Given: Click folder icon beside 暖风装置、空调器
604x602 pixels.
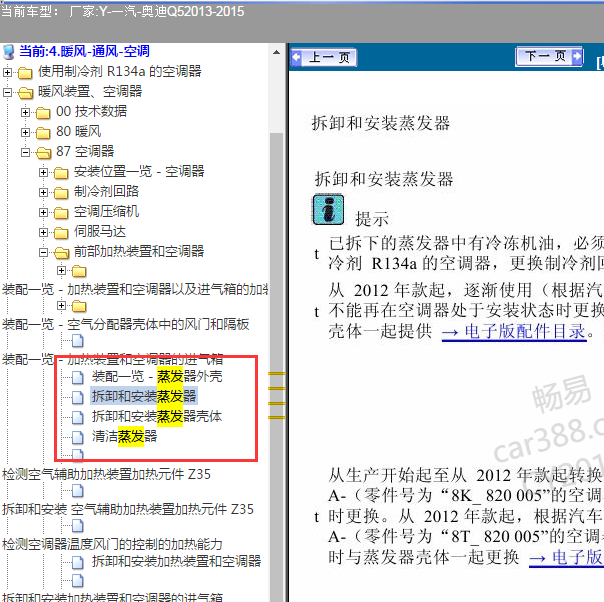Looking at the screenshot, I should click(25, 92).
